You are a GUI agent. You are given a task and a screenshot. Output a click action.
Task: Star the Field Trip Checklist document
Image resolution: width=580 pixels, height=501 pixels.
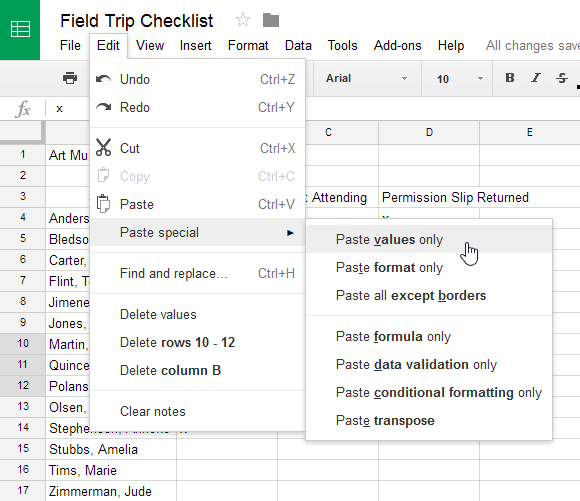point(243,20)
